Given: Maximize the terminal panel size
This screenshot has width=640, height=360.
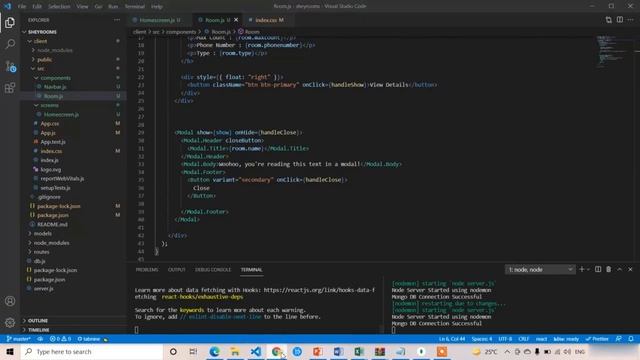Looking at the screenshot, I should point(620,269).
